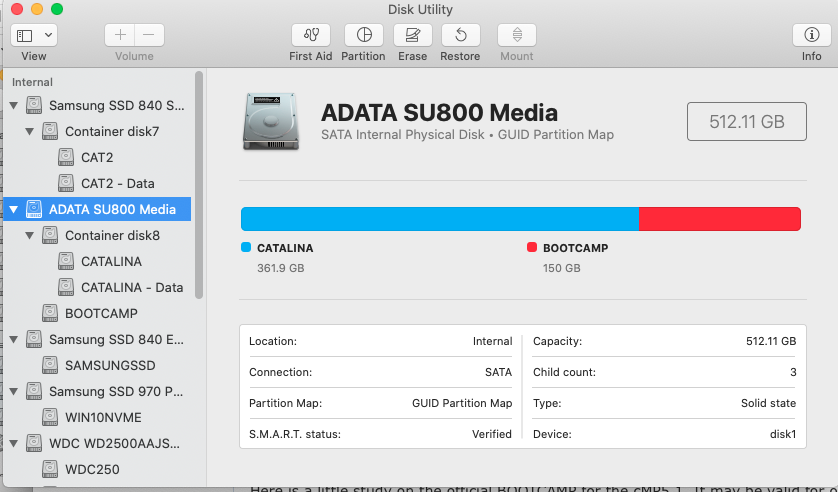Collapse Container disk8
This screenshot has width=838, height=492.
(30, 236)
